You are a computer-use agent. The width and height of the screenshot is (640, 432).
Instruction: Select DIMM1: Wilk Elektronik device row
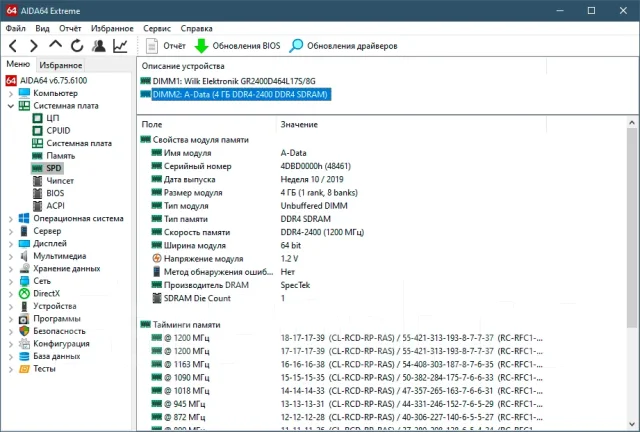(x=228, y=81)
